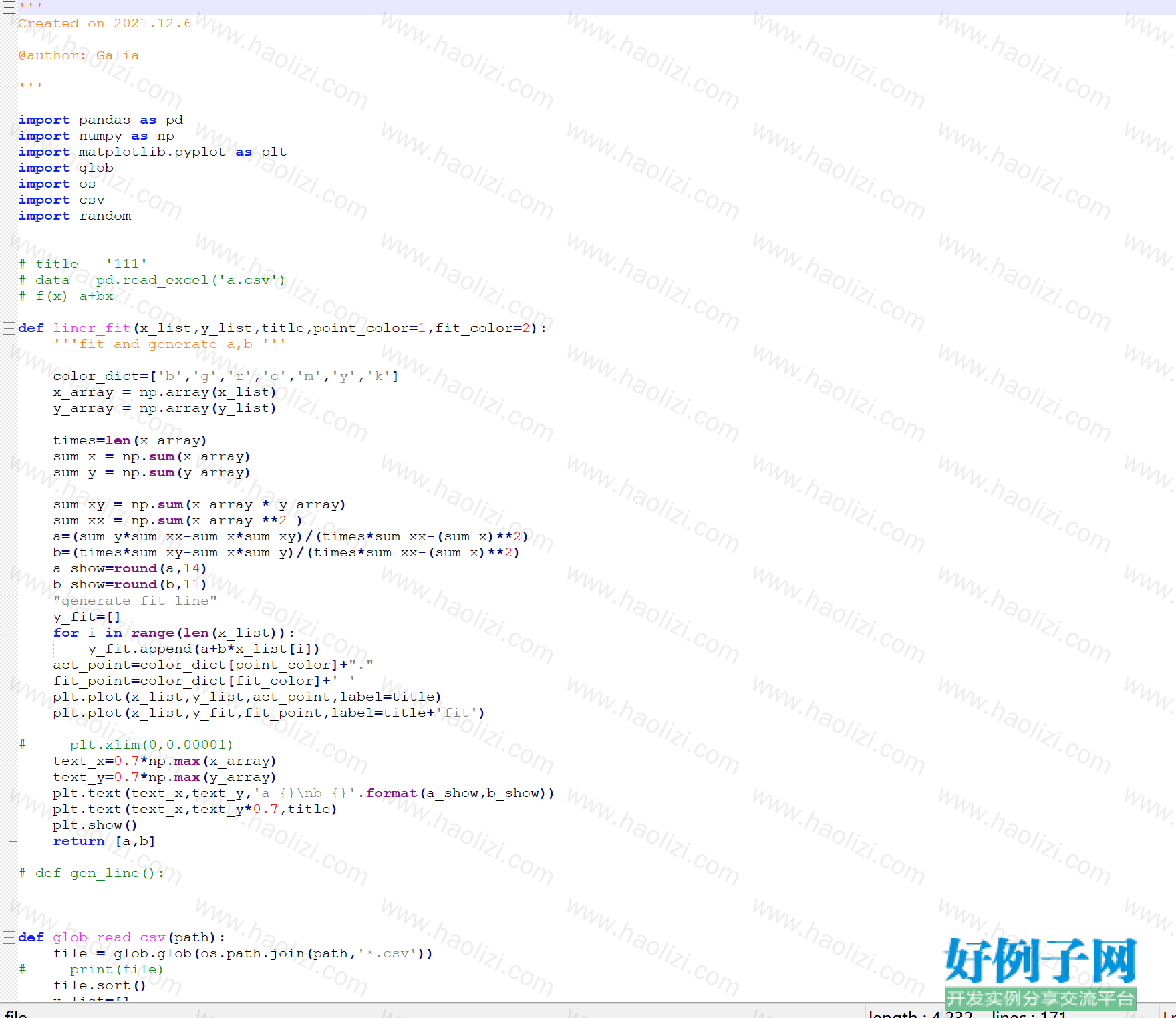The image size is (1176, 1018).
Task: Click the 'text_x=0.7*np.max(x_array)' line
Action: pyautogui.click(x=165, y=761)
